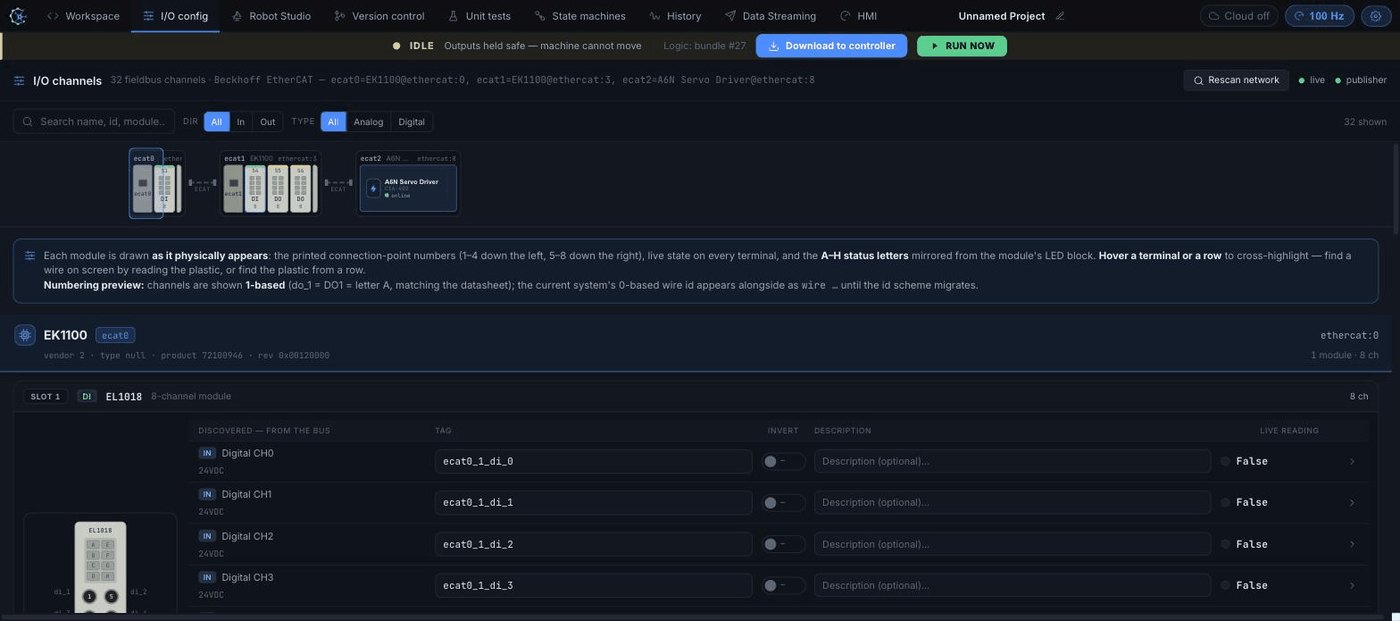Select TYPE filter Analog
This screenshot has width=1400, height=621.
pos(368,122)
